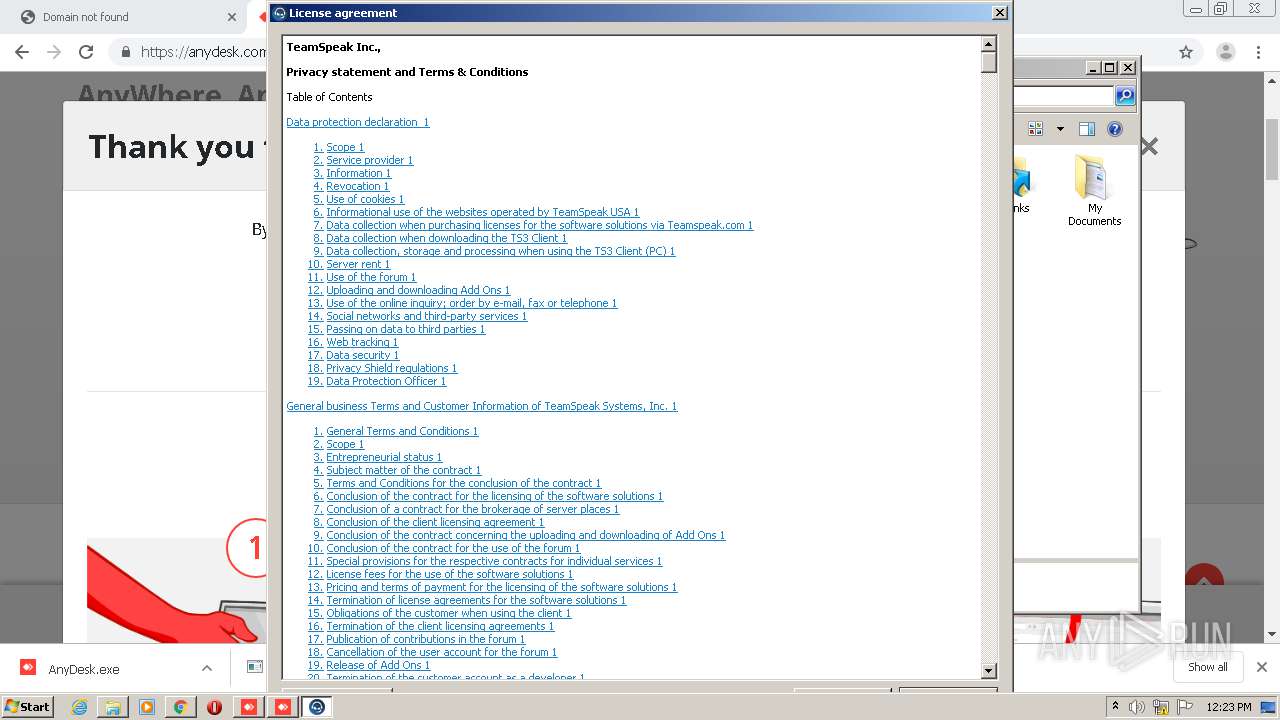
Task: Bookmark page with Chrome star icon
Action: tap(1186, 52)
